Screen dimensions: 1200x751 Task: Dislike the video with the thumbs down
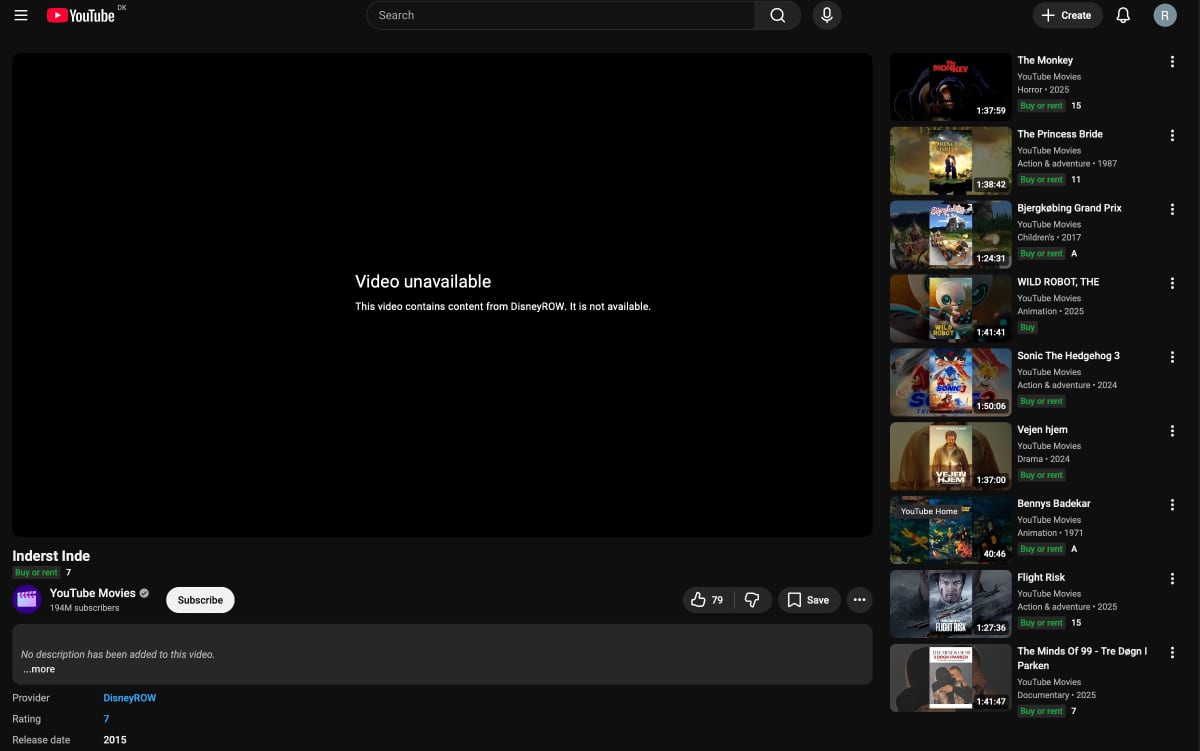[753, 599]
